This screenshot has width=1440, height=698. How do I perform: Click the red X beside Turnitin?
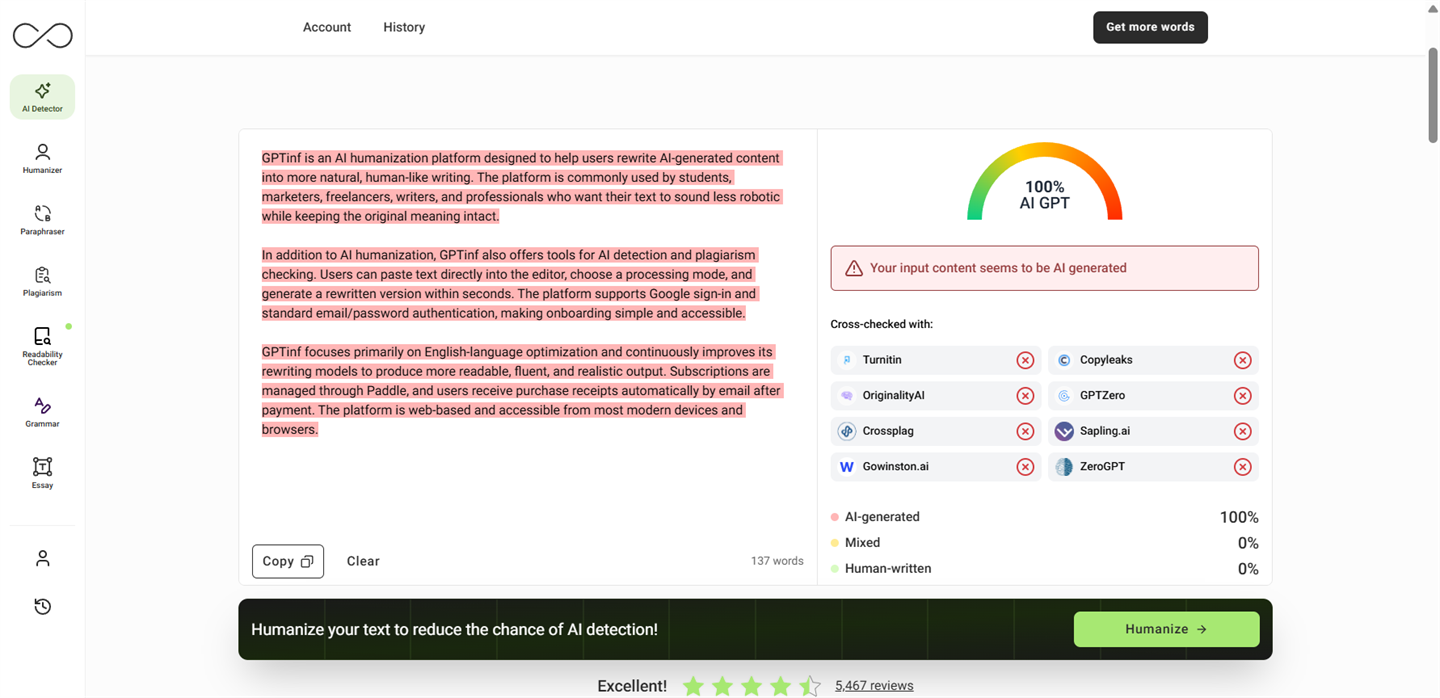pyautogui.click(x=1025, y=360)
